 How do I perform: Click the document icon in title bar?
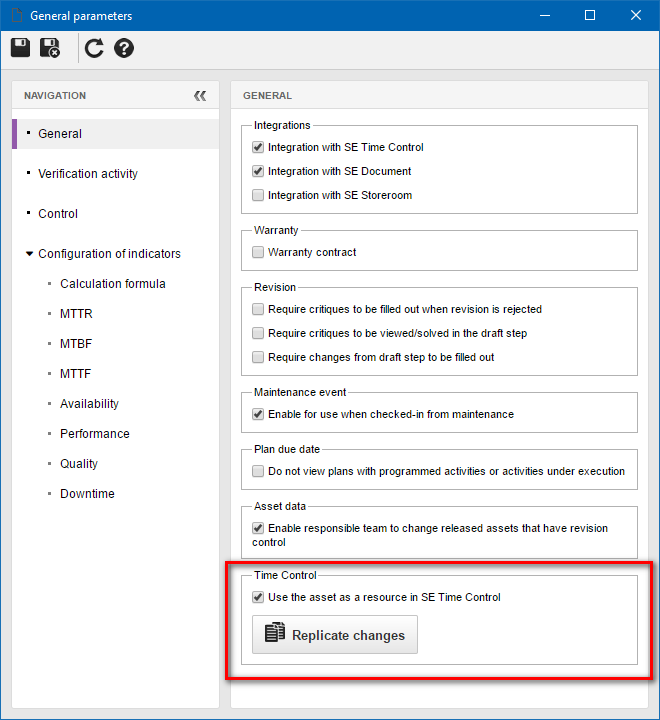[17, 15]
